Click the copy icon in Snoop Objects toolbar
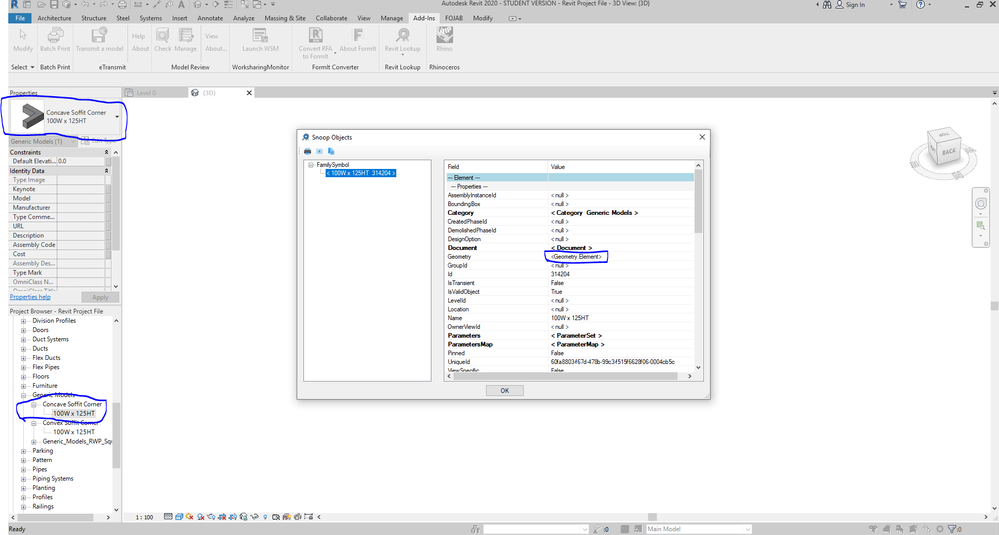This screenshot has height=535, width=999. point(331,152)
